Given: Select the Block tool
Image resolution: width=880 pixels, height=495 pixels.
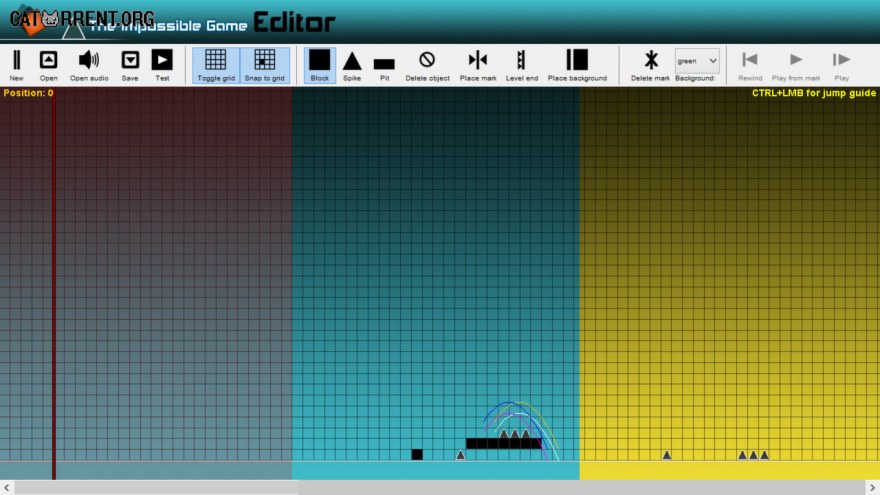Looking at the screenshot, I should tap(320, 65).
